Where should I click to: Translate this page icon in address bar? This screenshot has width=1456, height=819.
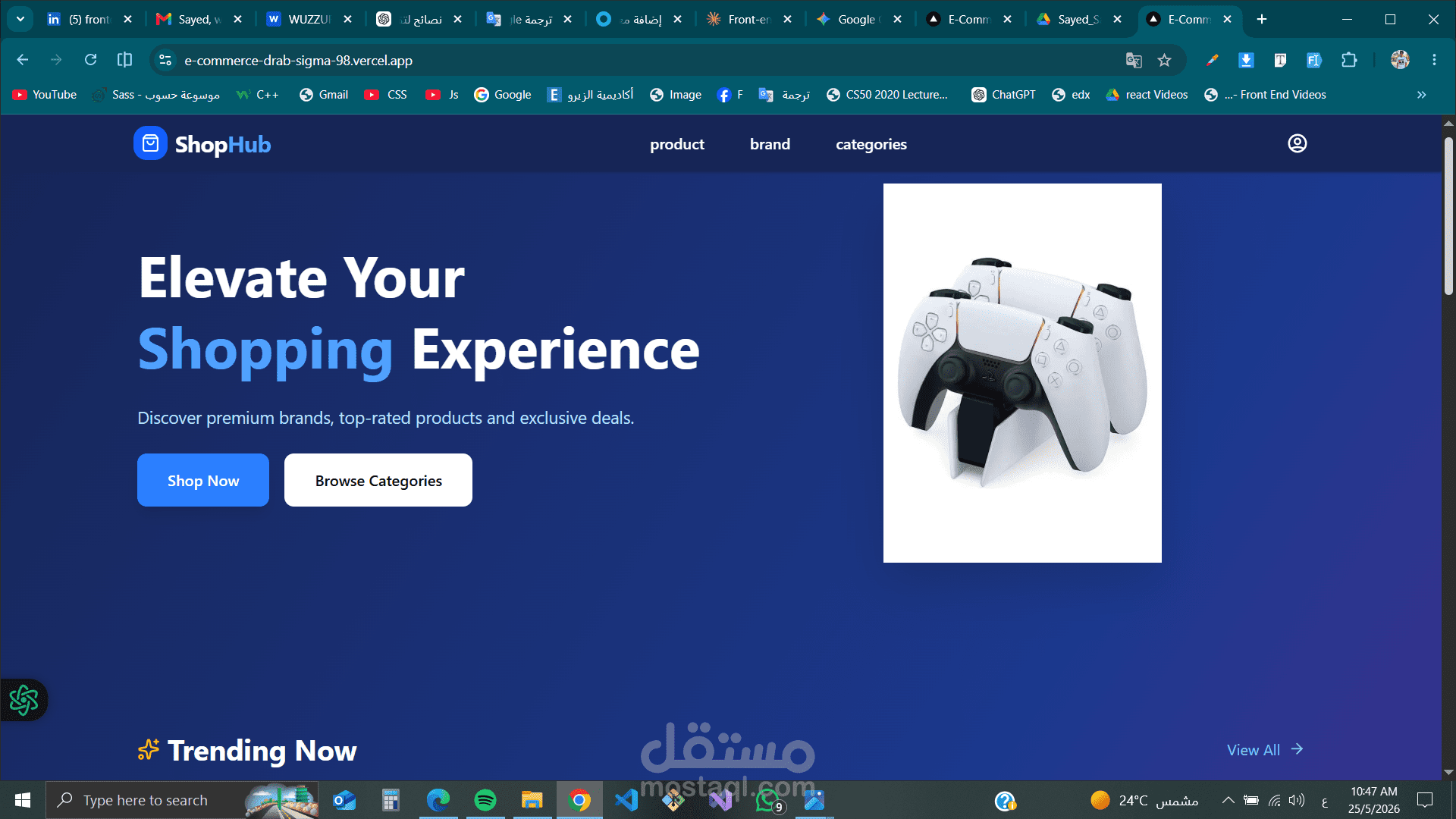(1133, 60)
